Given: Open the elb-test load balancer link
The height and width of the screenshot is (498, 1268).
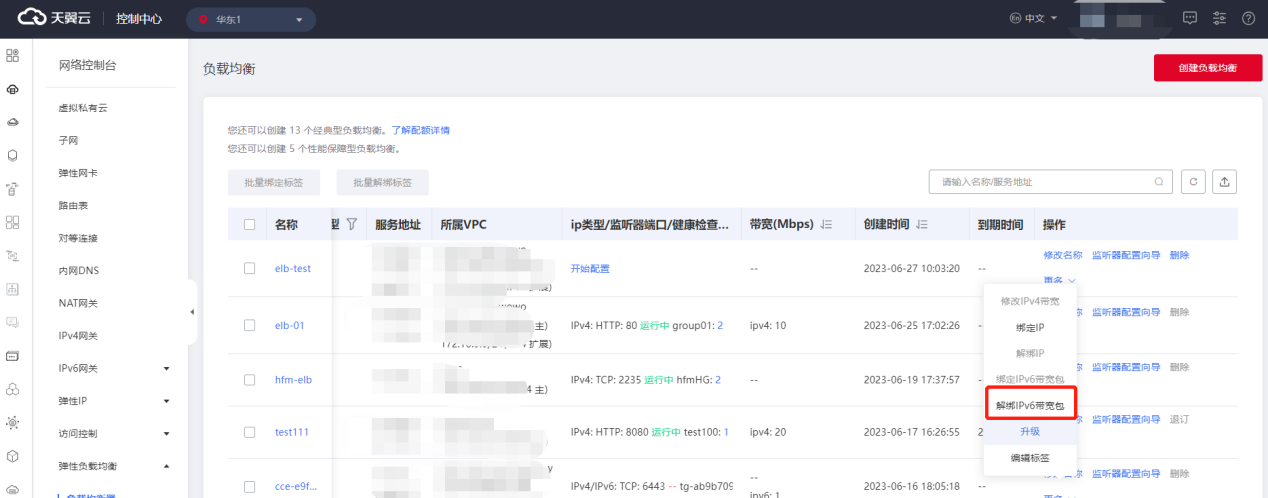Looking at the screenshot, I should pyautogui.click(x=293, y=269).
